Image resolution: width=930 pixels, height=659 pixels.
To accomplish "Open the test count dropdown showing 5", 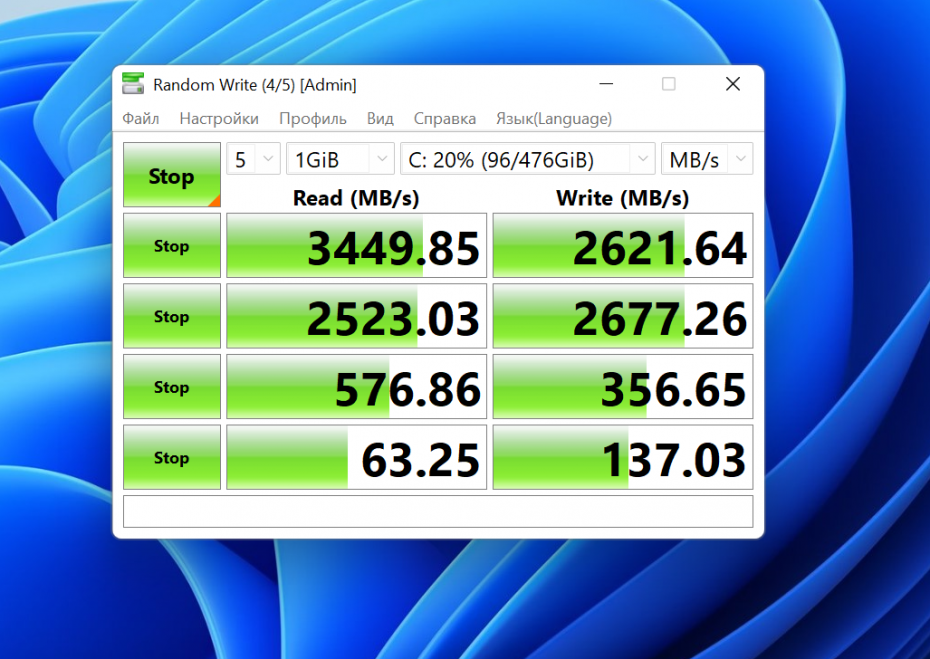I will [253, 159].
